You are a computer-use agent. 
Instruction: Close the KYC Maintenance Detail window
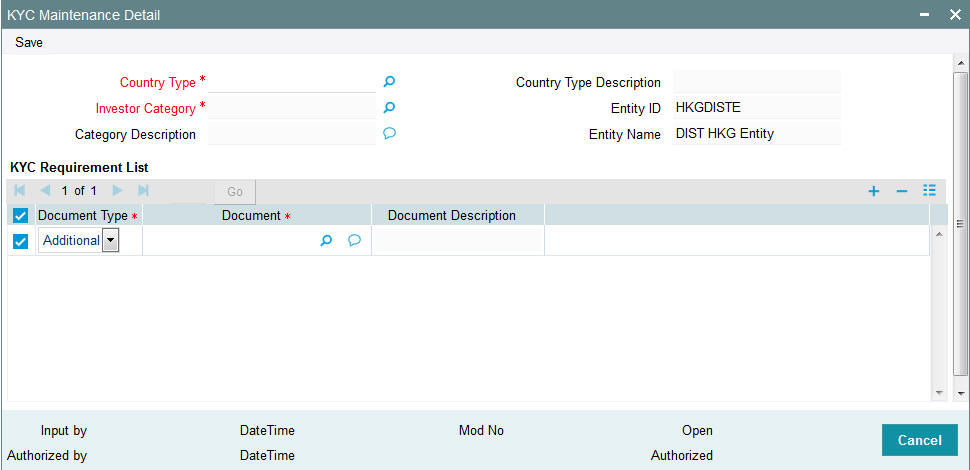tap(955, 15)
